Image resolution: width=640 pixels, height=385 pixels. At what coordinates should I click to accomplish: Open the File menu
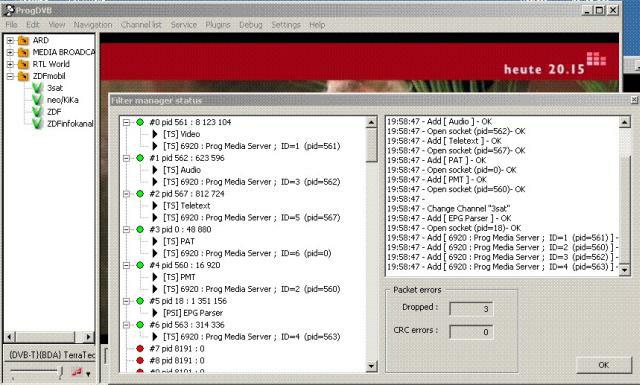pos(11,25)
